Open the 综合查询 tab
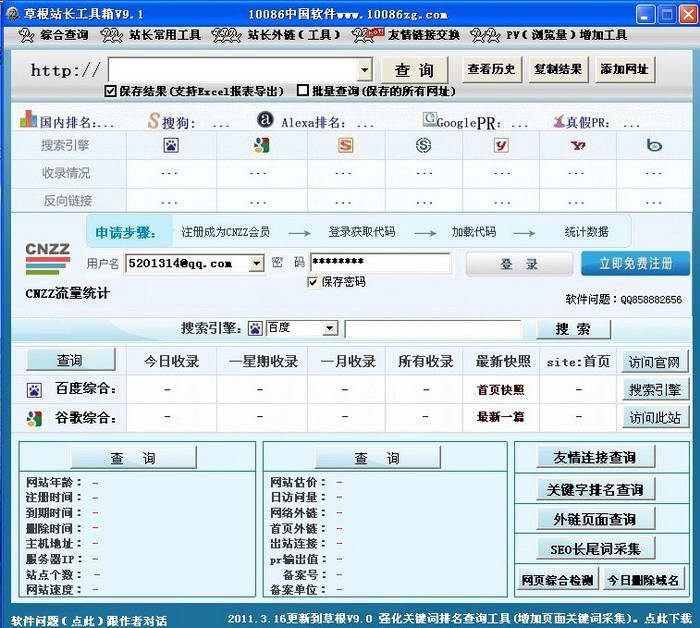Image resolution: width=700 pixels, height=628 pixels. coord(53,35)
